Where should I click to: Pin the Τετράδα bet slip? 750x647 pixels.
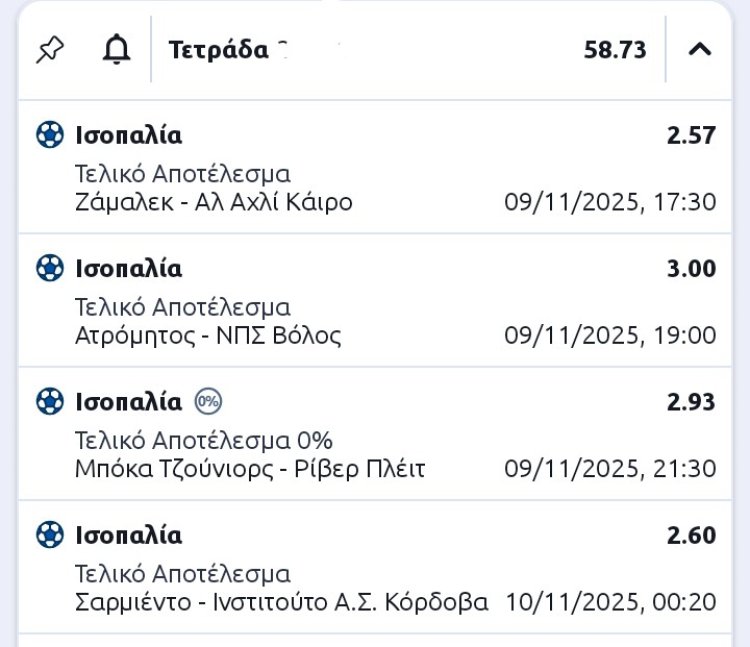pyautogui.click(x=49, y=49)
